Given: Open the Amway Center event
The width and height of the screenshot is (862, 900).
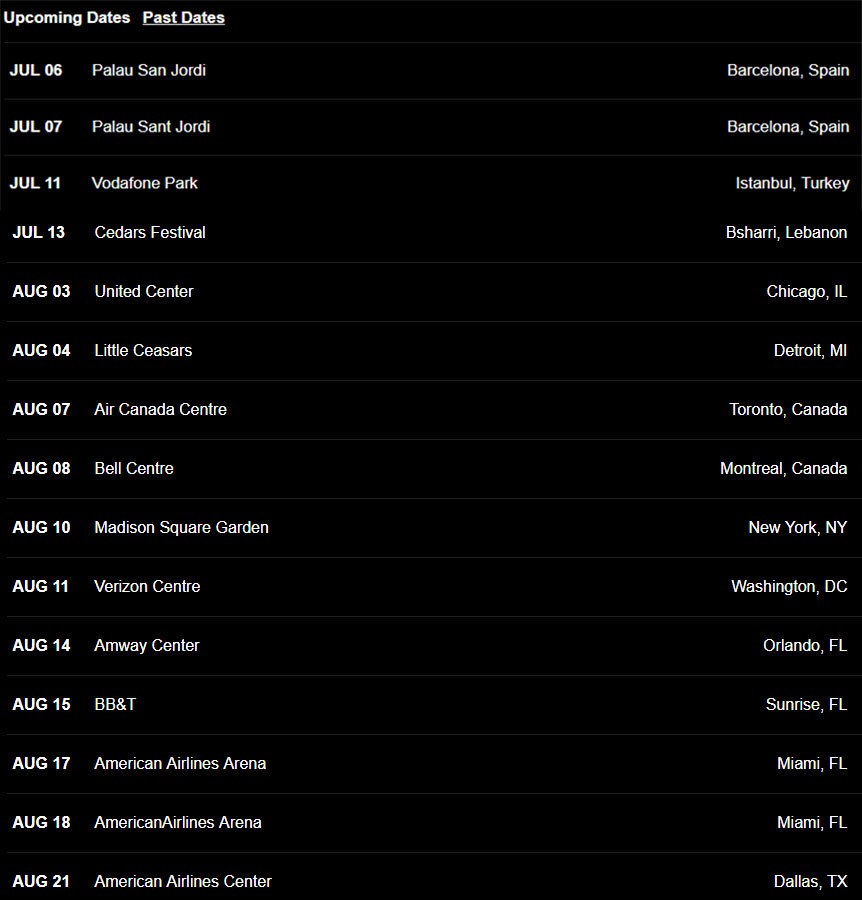Looking at the screenshot, I should [x=147, y=645].
